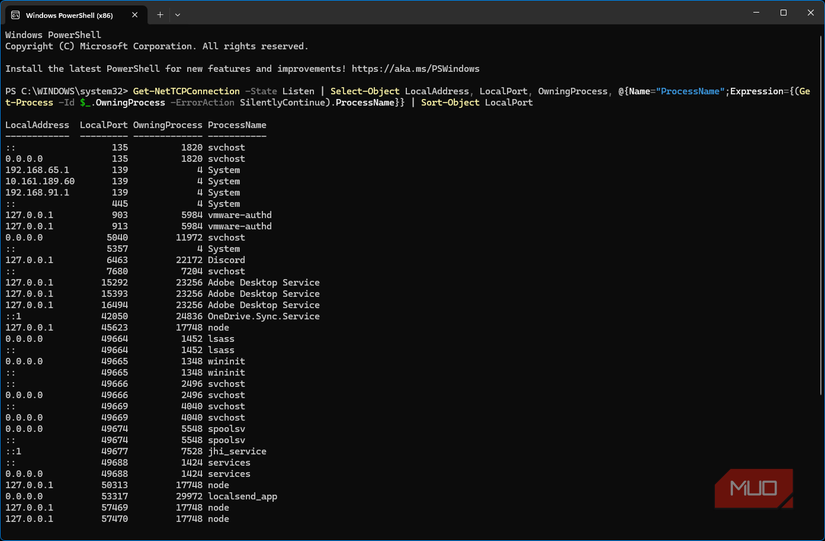Click the jhi_service process name
Image resolution: width=825 pixels, height=541 pixels.
tap(237, 452)
